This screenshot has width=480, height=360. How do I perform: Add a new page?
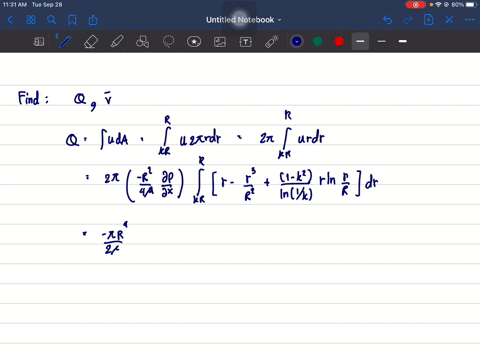coord(428,20)
